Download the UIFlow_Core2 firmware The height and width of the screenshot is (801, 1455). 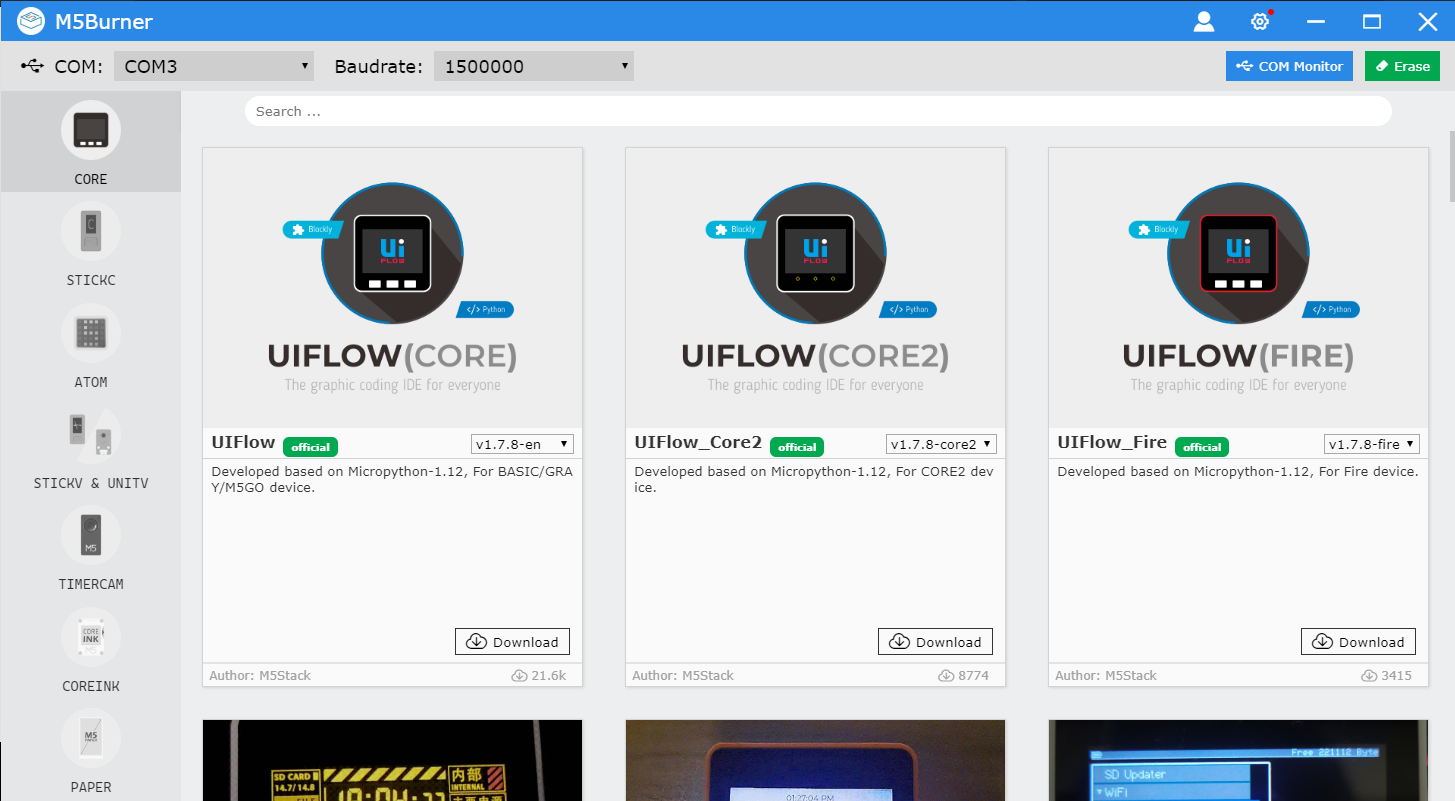pos(936,642)
